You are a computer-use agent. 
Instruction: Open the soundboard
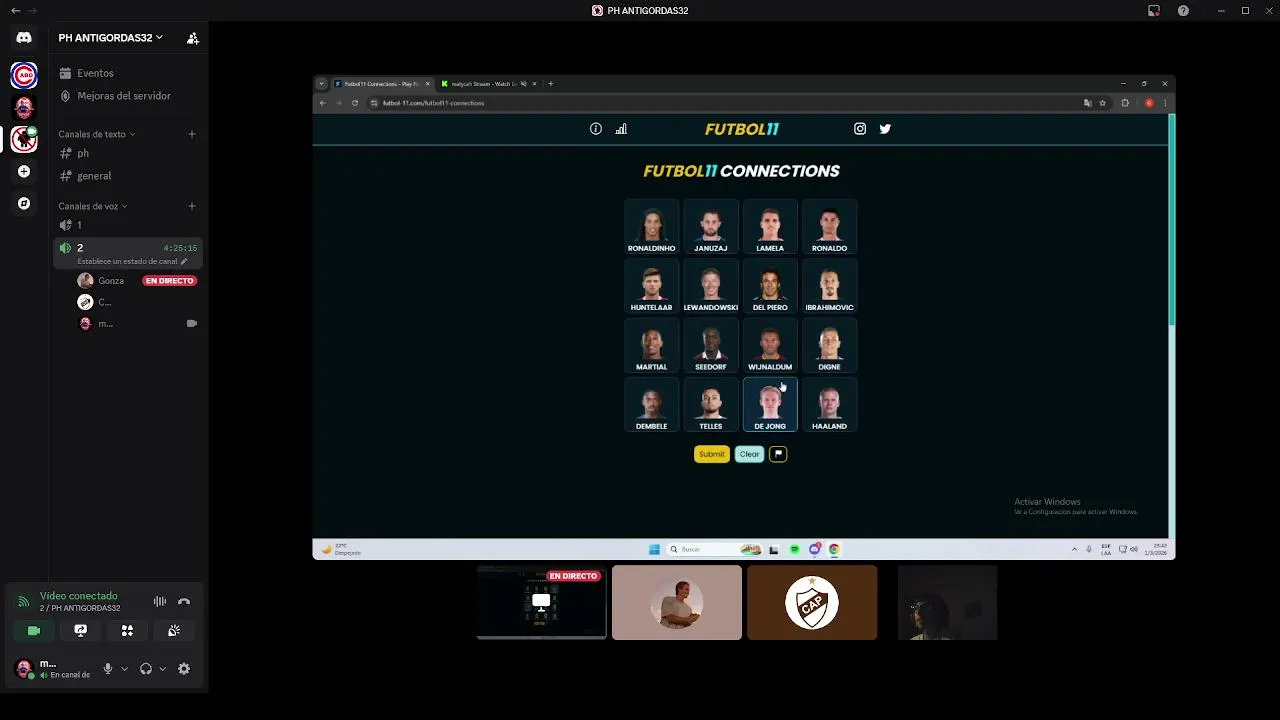coord(174,631)
